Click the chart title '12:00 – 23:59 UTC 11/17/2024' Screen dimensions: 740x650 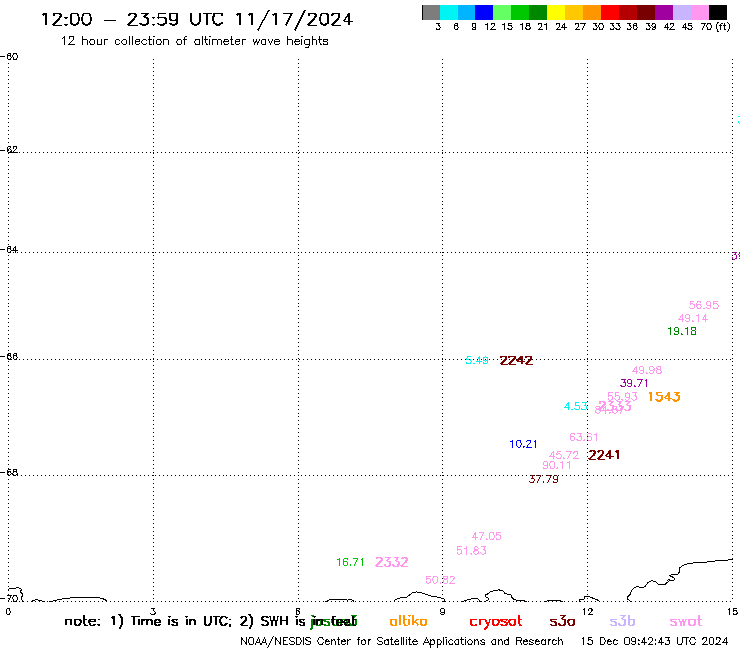coord(197,20)
